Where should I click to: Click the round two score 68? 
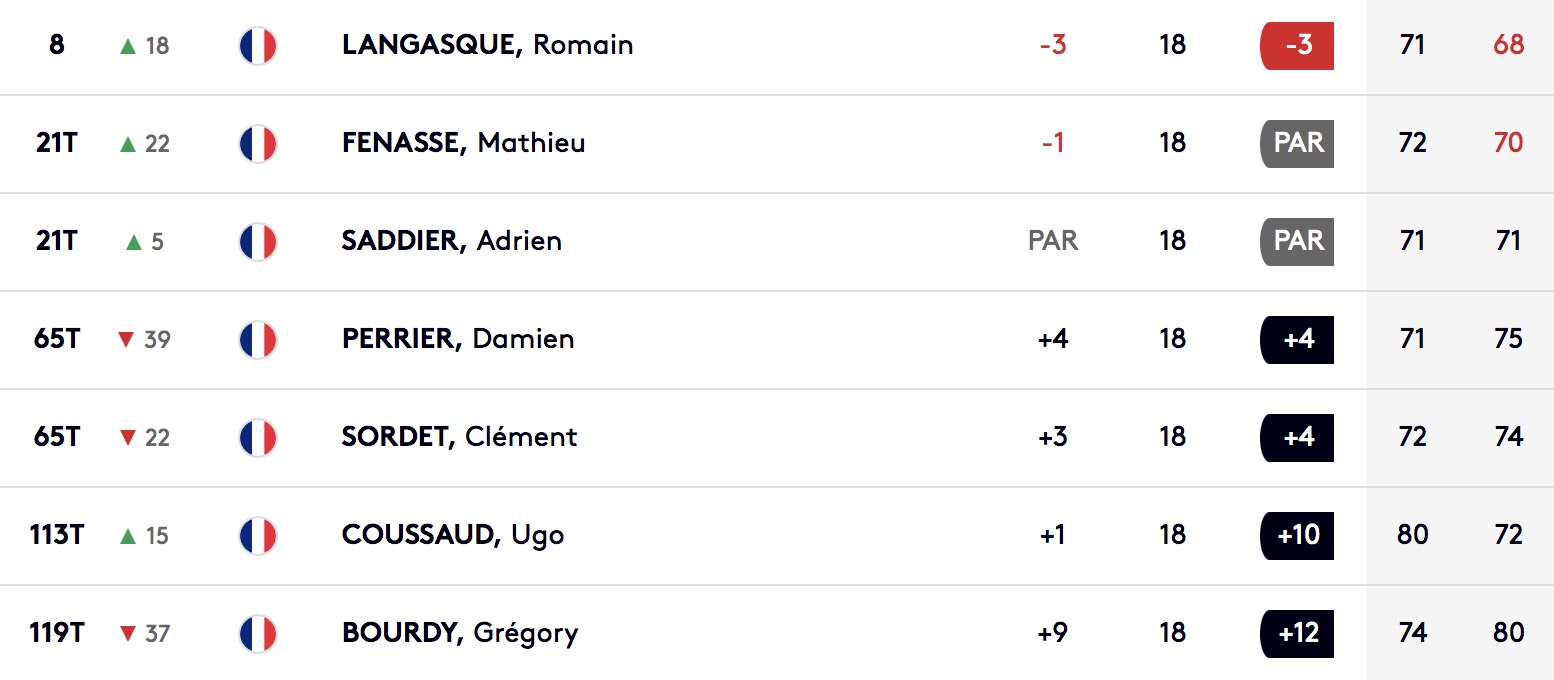click(1508, 46)
